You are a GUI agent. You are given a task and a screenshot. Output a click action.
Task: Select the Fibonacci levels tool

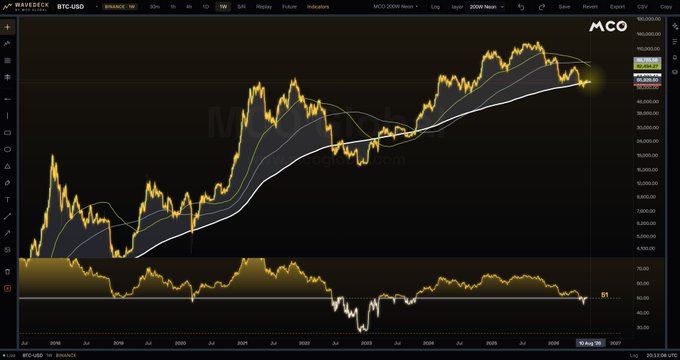7,78
